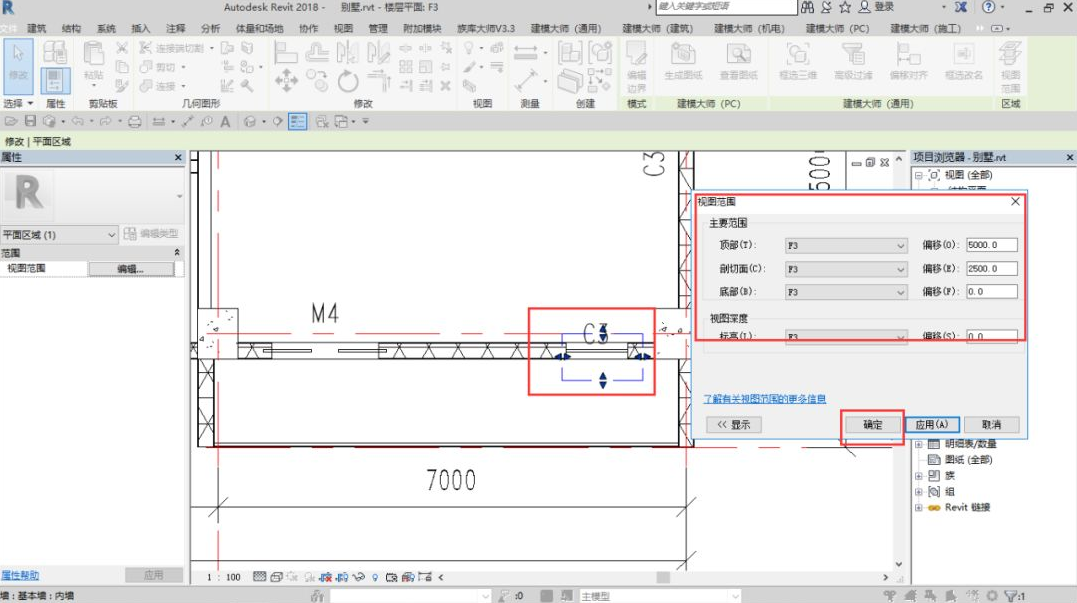Click the horizontal flip arrows left of window C3
The image size is (1077, 603).
562,355
